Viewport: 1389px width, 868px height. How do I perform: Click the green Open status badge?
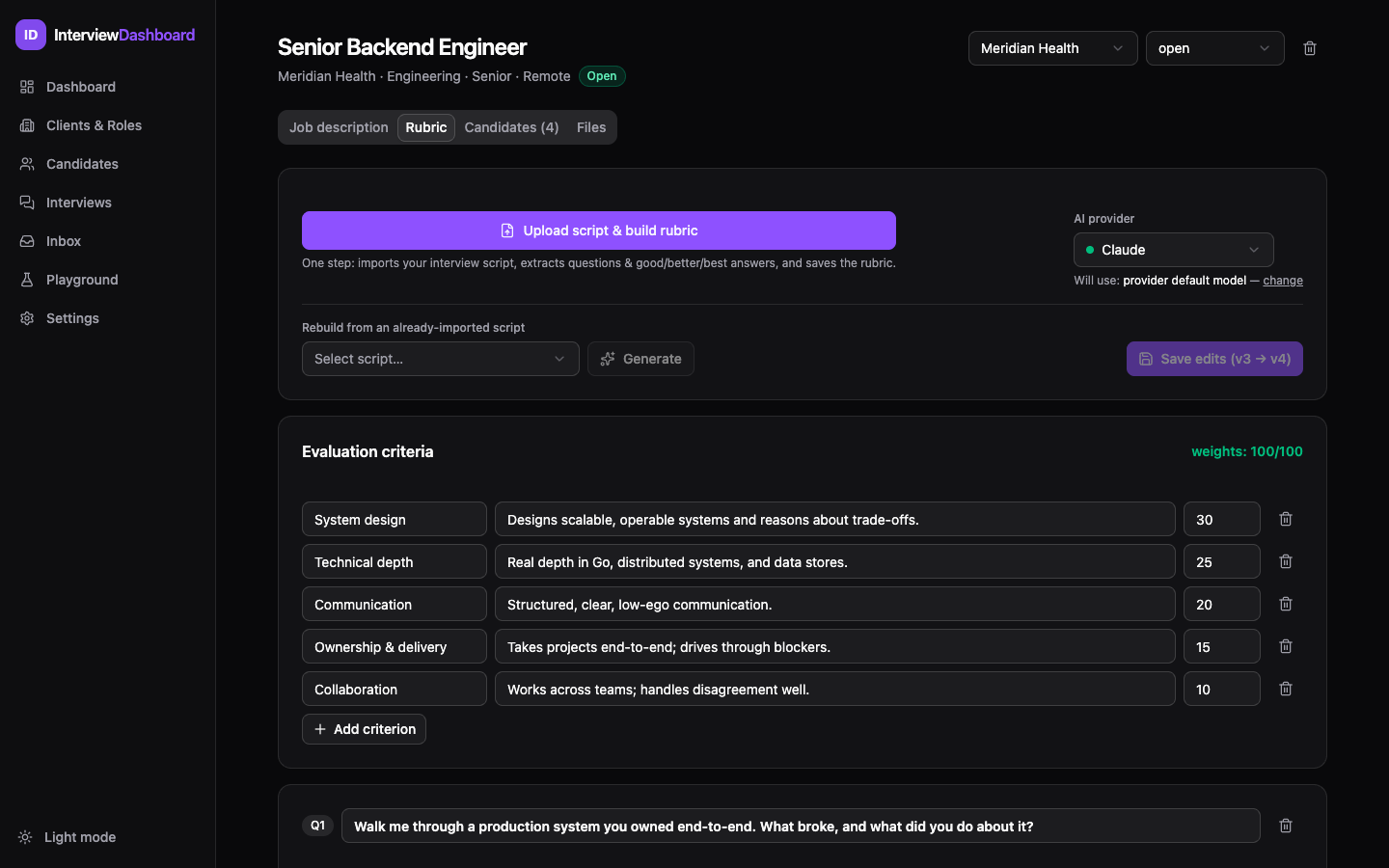(602, 76)
